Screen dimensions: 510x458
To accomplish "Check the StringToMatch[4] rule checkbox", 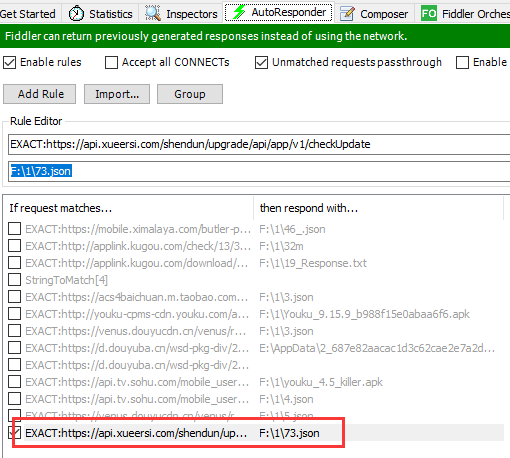I will [x=14, y=280].
